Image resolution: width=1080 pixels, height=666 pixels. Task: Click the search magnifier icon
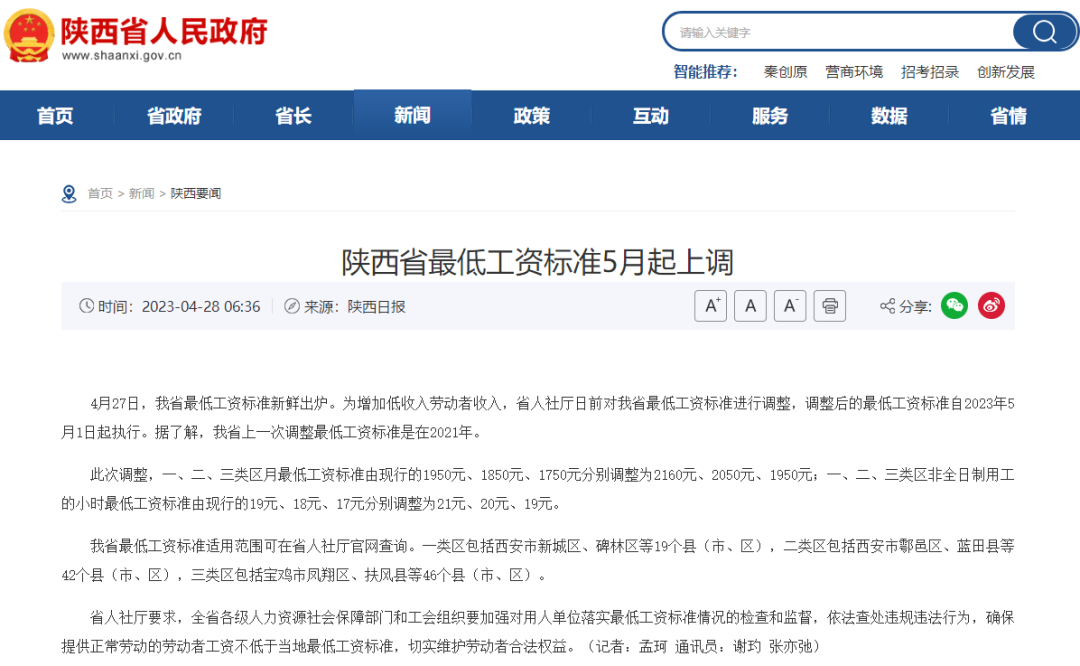coord(1044,31)
